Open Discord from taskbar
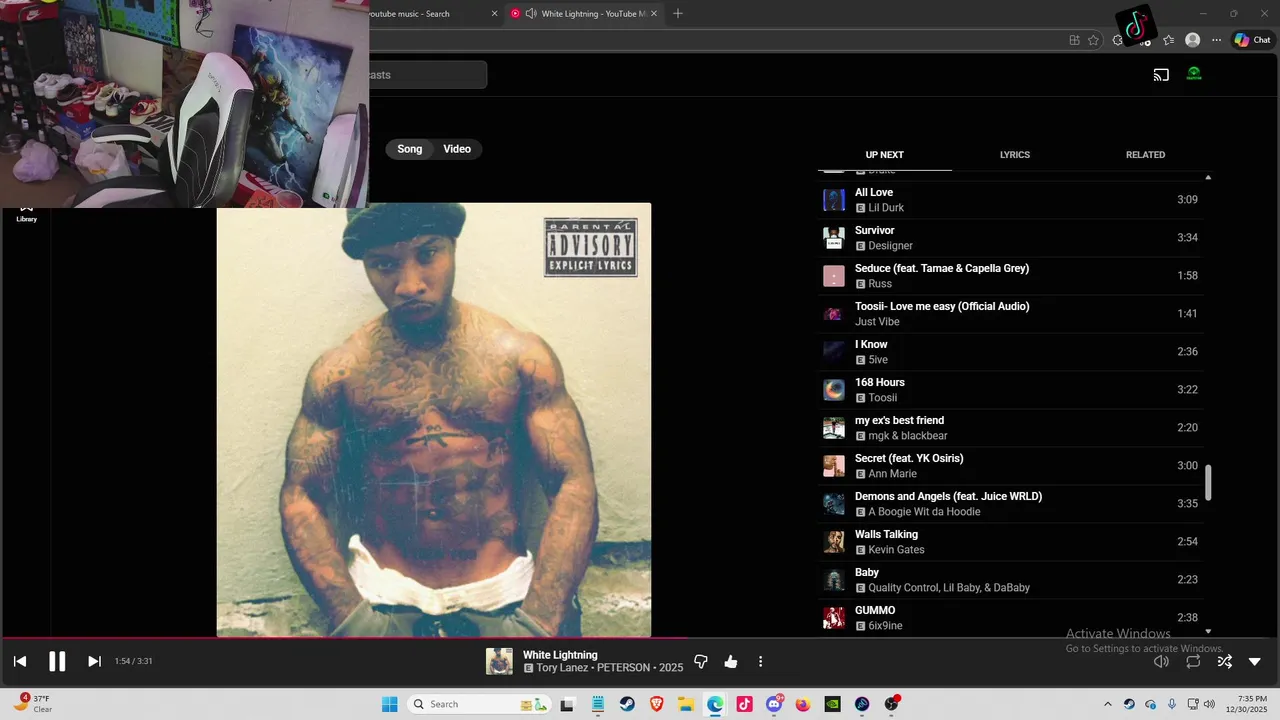The width and height of the screenshot is (1280, 720). [x=774, y=704]
